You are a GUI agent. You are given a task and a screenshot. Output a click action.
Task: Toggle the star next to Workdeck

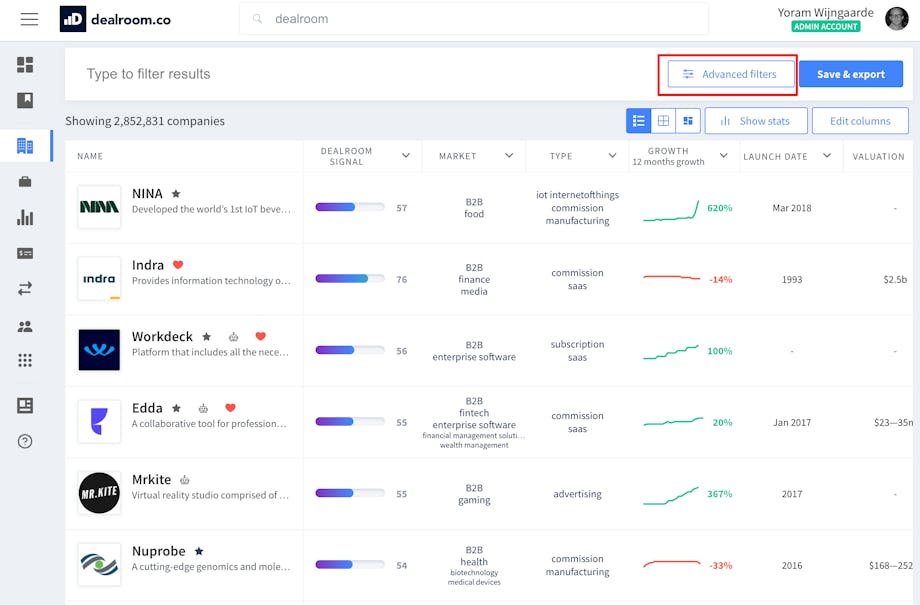[x=207, y=337]
